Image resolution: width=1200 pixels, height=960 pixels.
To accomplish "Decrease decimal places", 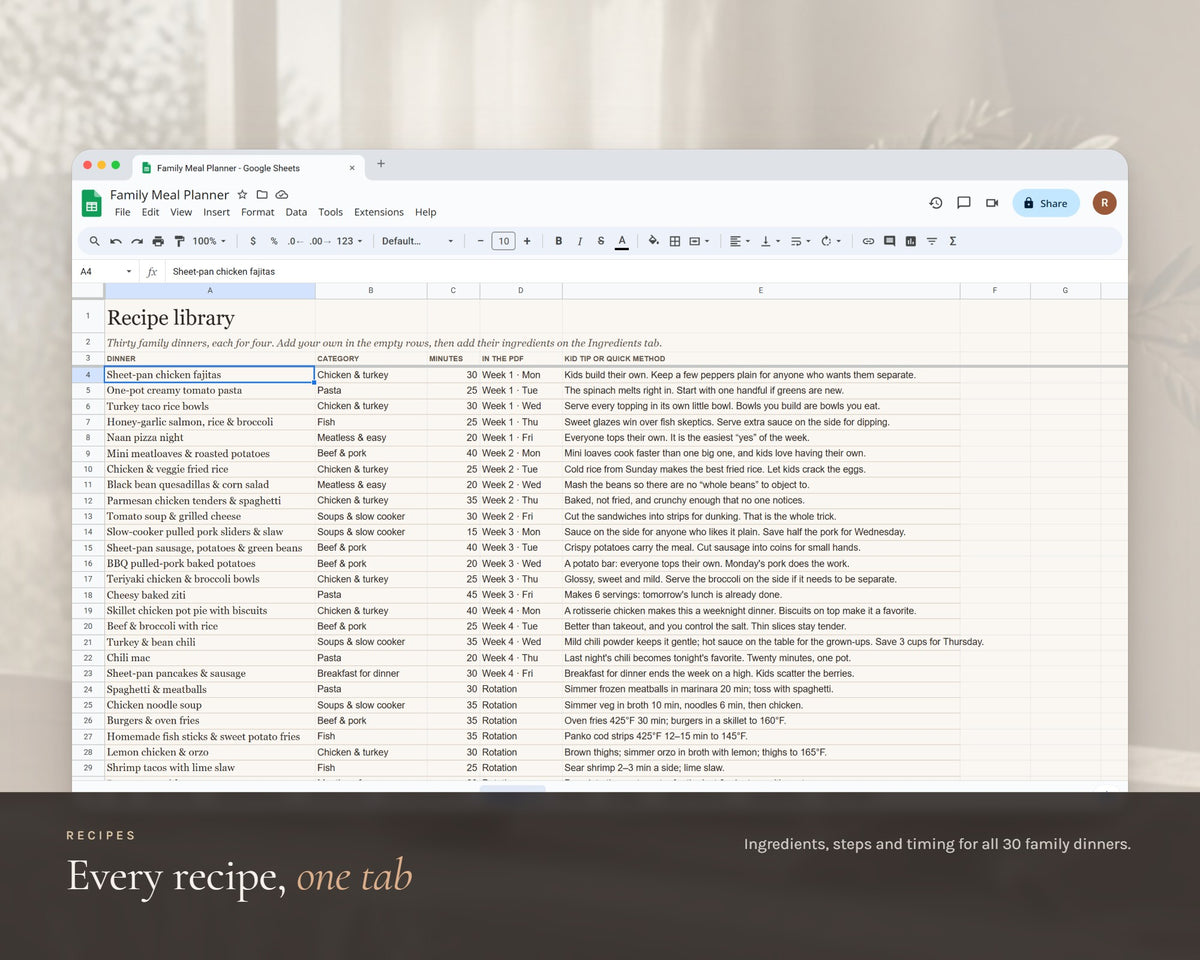I will 295,241.
